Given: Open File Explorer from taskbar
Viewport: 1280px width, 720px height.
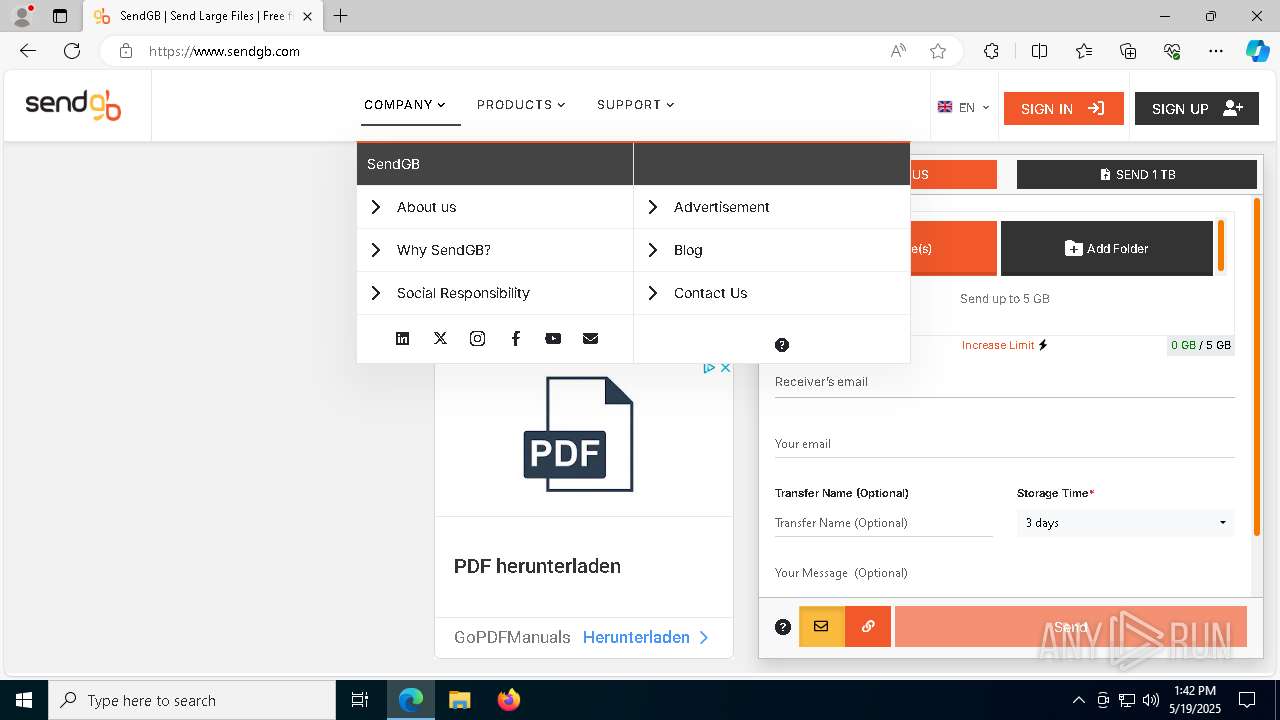Looking at the screenshot, I should click(459, 700).
